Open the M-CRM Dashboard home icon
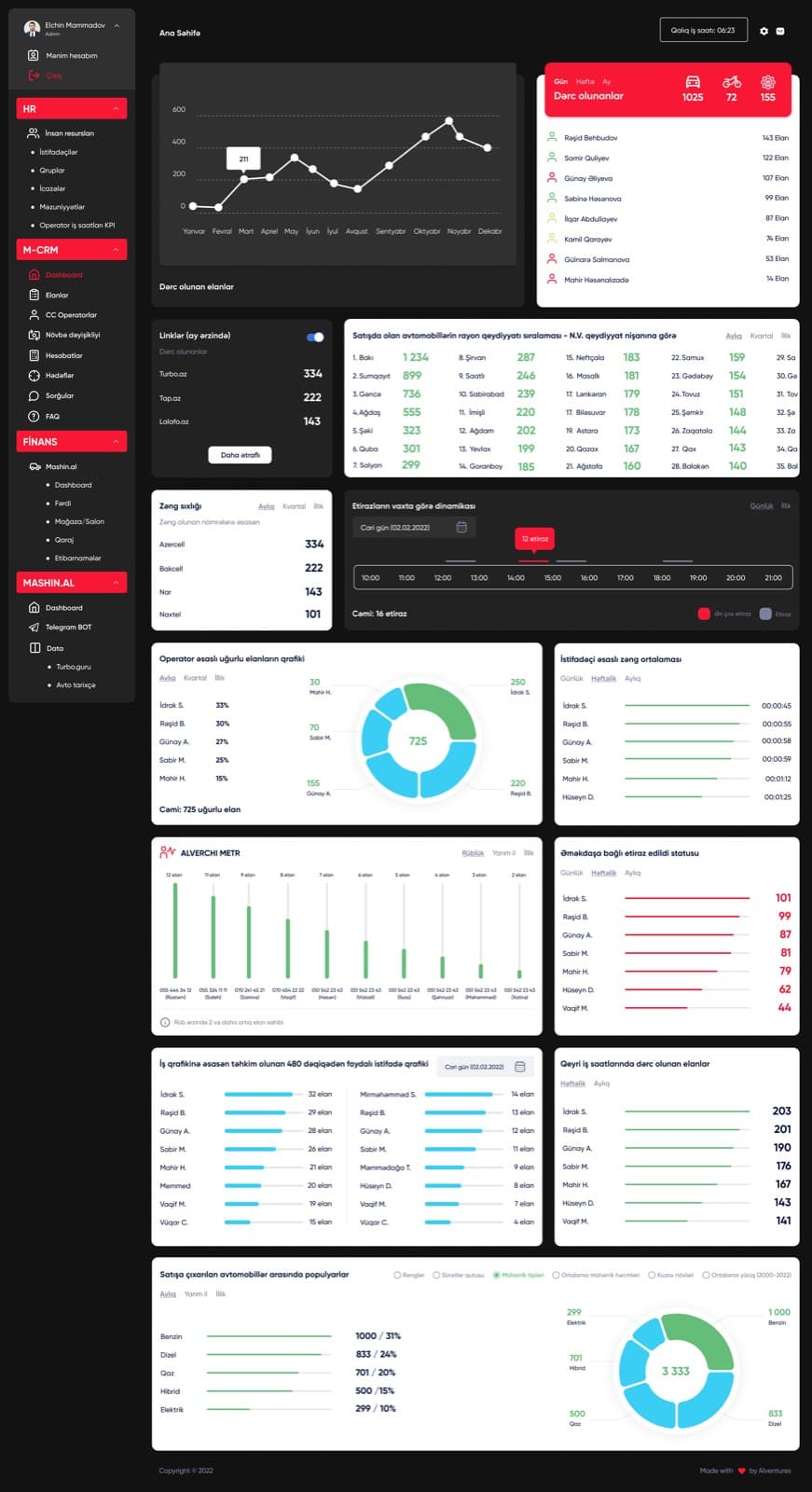The width and height of the screenshot is (812, 1492). [34, 275]
